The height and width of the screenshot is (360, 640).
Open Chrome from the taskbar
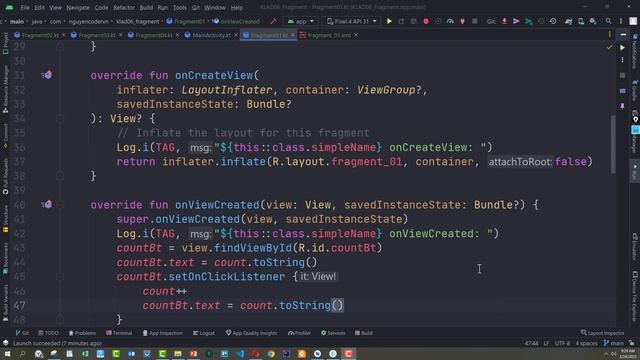[271, 353]
